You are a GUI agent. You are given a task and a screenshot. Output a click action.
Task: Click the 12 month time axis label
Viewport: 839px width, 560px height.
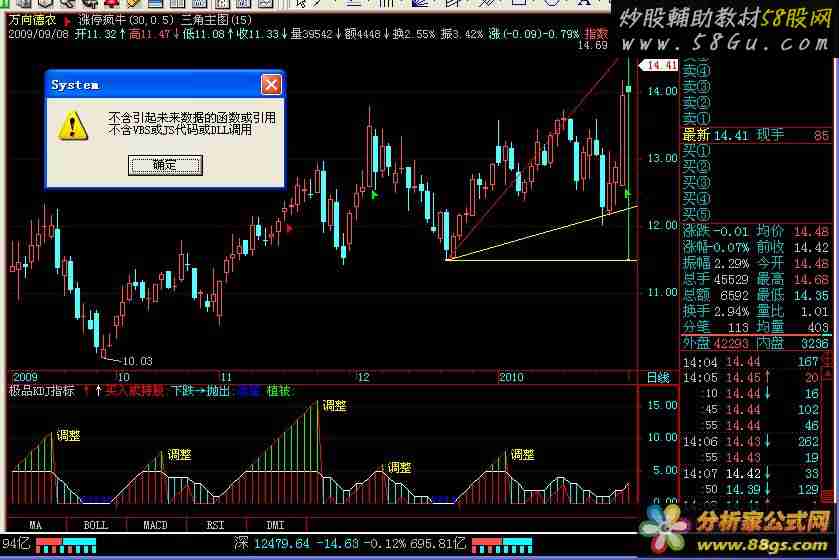363,378
